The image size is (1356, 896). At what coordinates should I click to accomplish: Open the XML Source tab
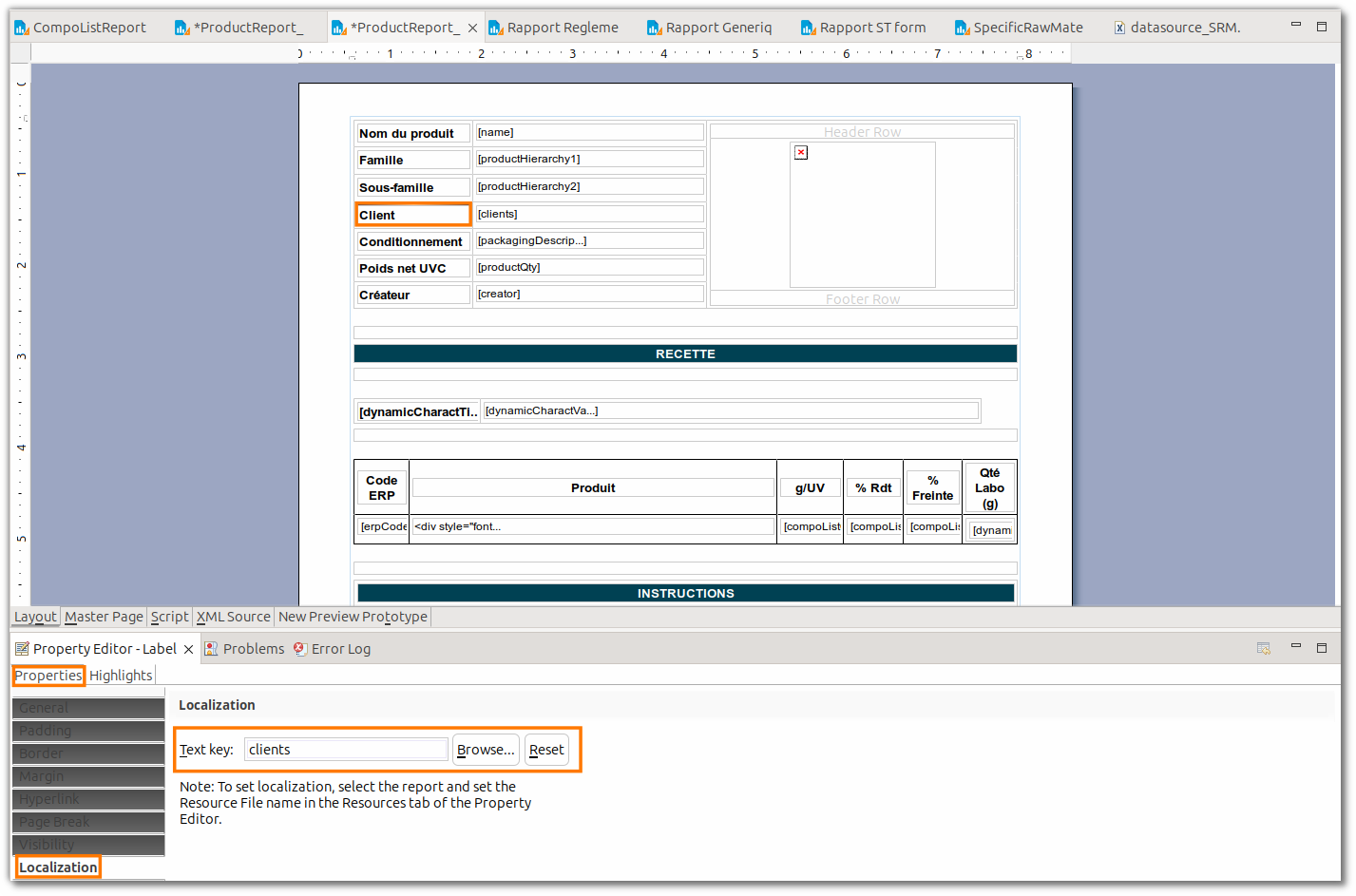coord(234,617)
